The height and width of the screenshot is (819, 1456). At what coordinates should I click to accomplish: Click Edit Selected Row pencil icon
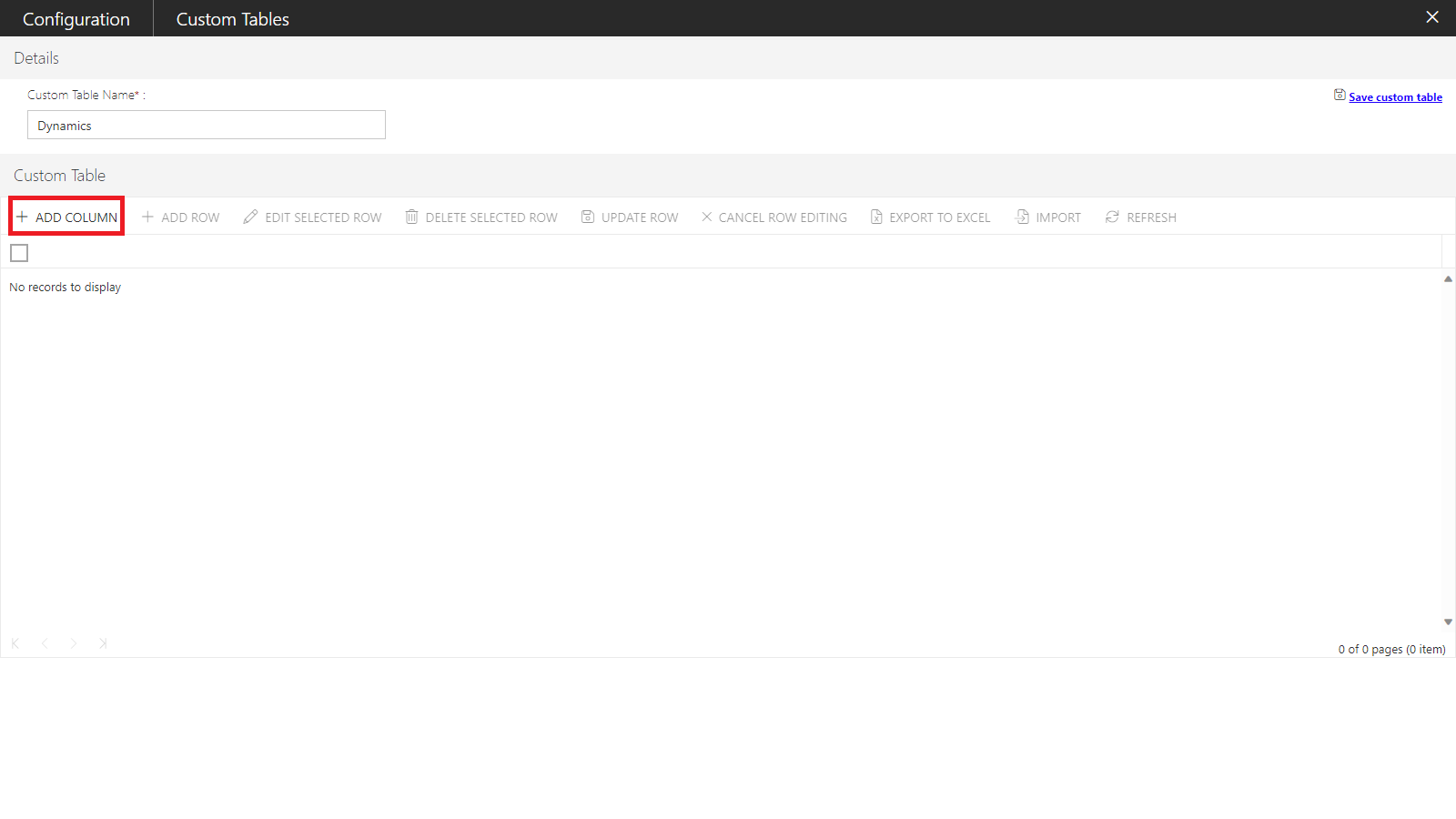pyautogui.click(x=250, y=217)
